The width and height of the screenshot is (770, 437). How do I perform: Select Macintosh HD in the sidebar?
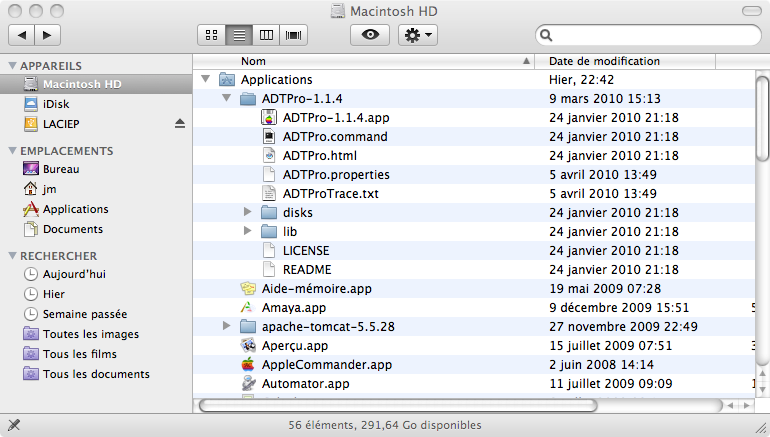[x=96, y=84]
